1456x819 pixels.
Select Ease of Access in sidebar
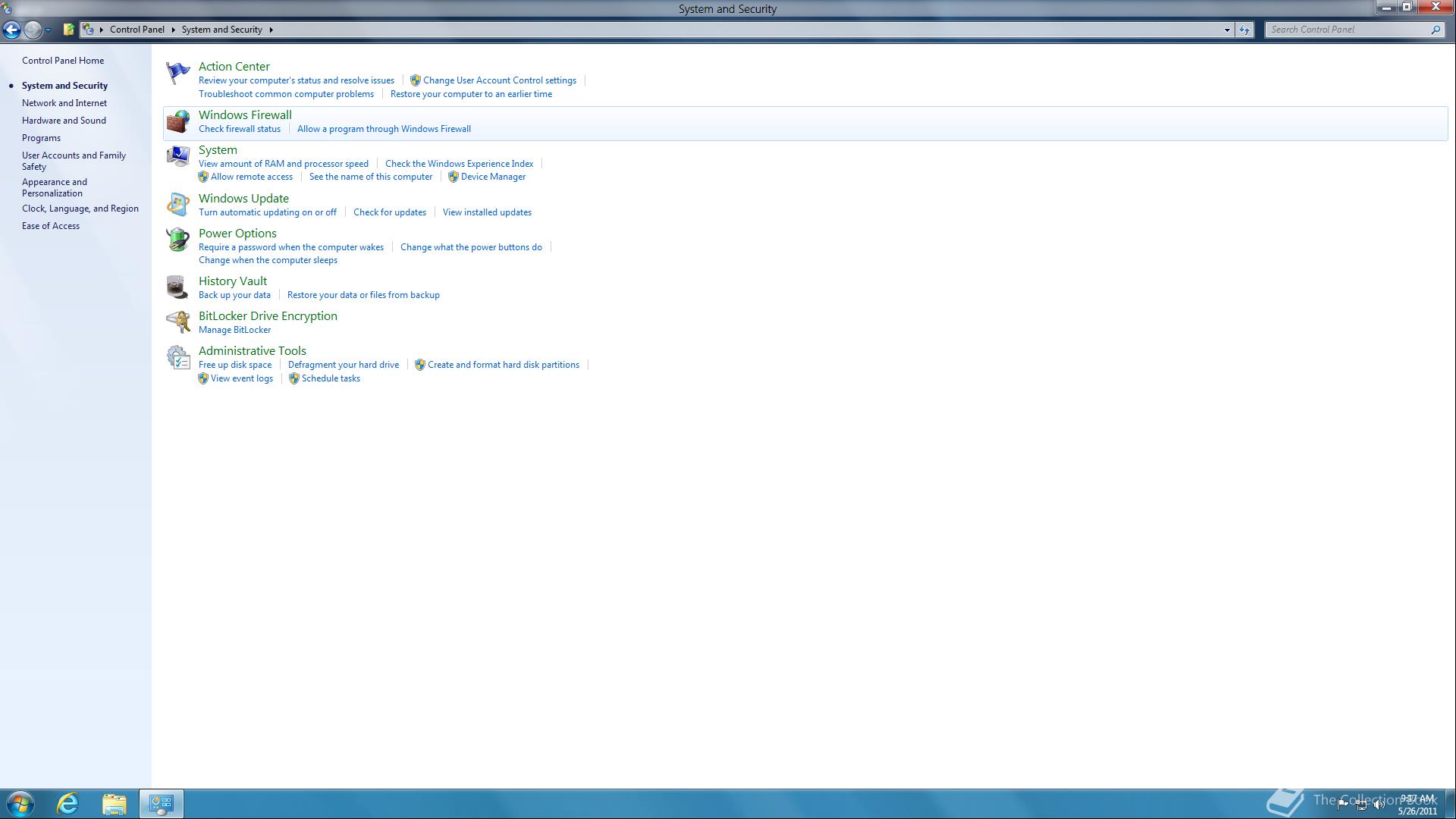pyautogui.click(x=51, y=226)
